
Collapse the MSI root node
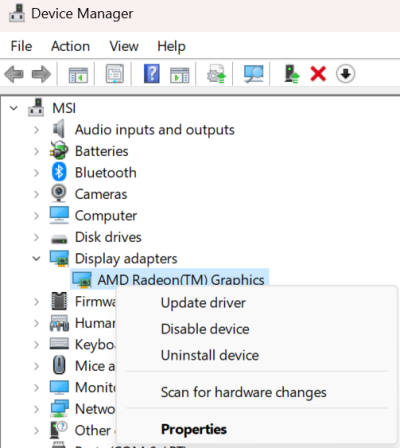14,108
